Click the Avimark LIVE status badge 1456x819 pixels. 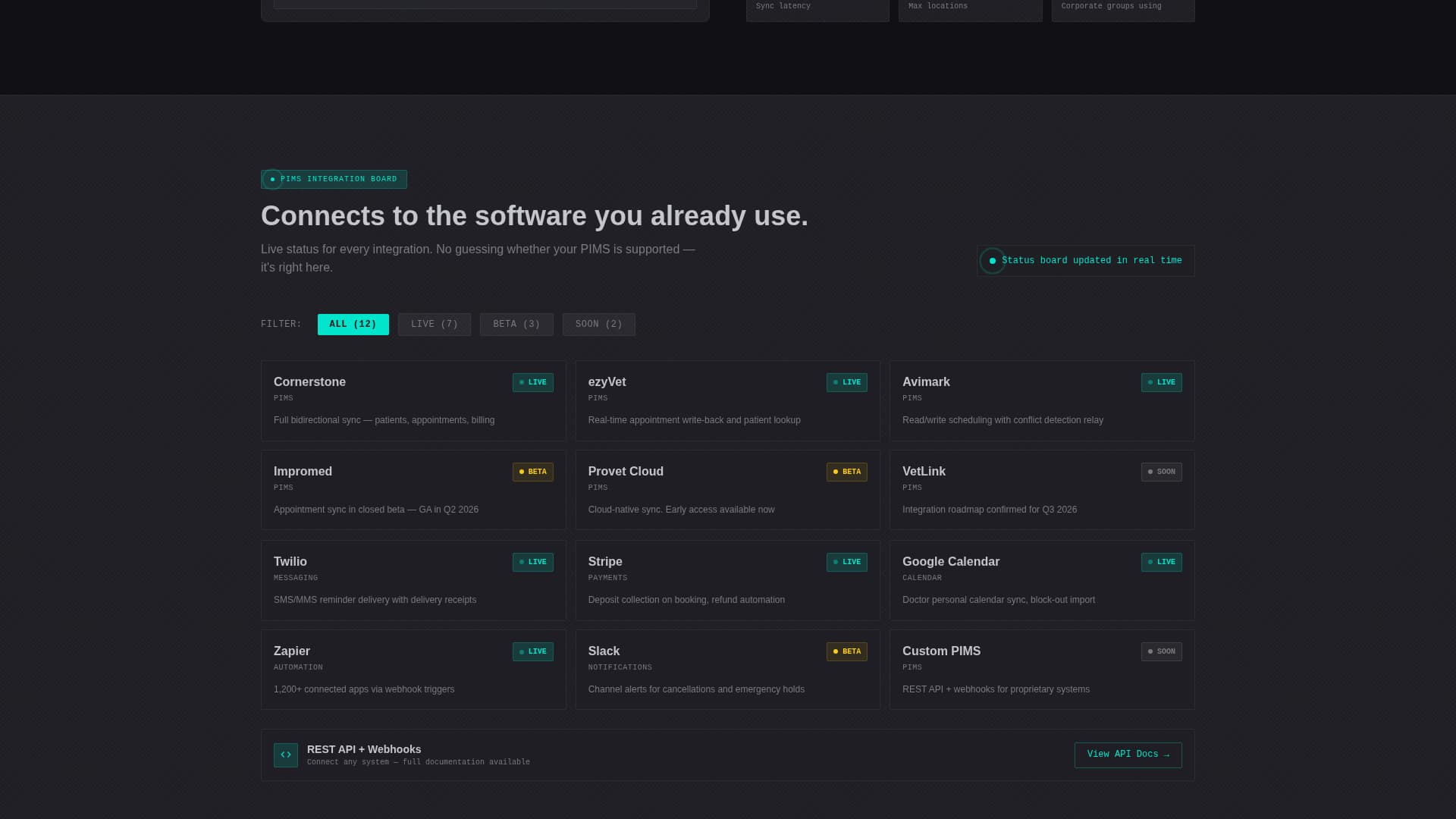pyautogui.click(x=1161, y=382)
